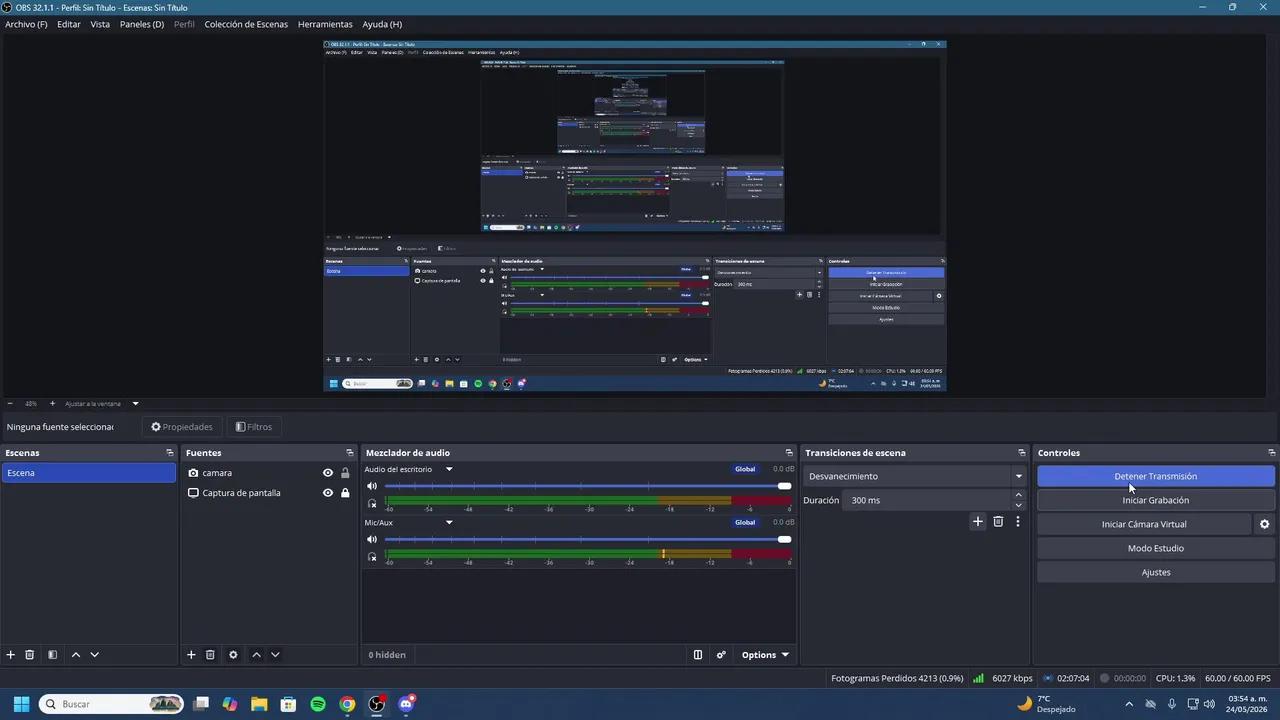Unlock the Captura de pantalla source
The height and width of the screenshot is (720, 1280).
345,493
